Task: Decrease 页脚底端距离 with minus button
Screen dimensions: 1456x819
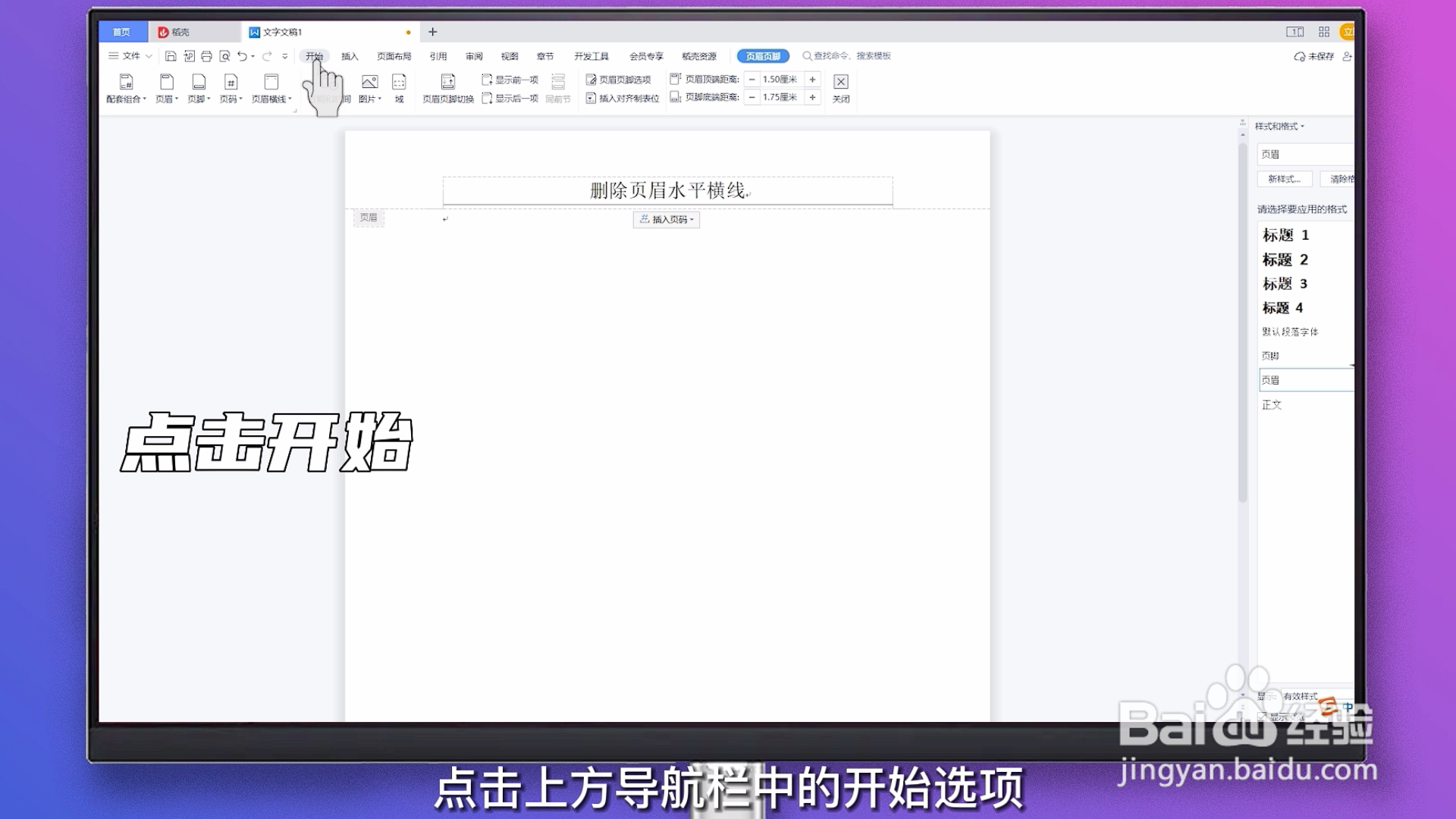Action: tap(752, 97)
